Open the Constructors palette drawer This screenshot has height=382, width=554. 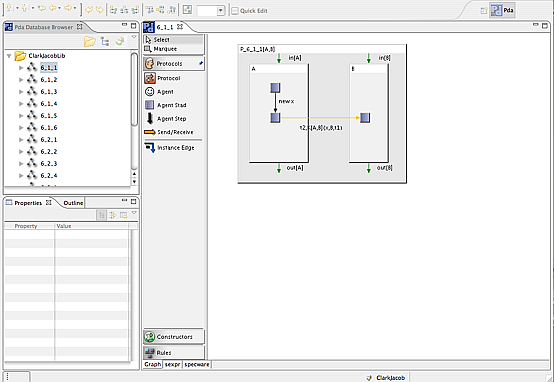click(174, 337)
